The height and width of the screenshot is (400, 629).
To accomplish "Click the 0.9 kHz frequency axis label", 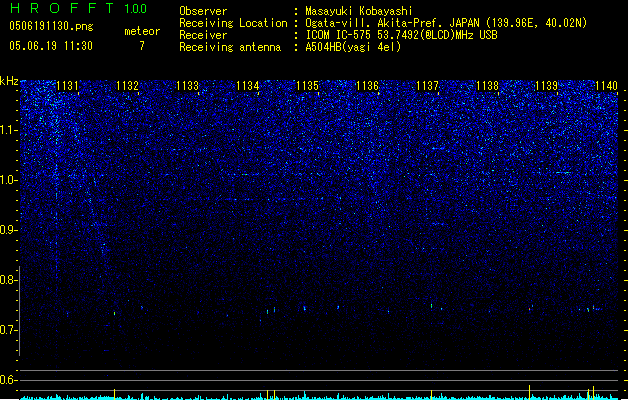I will click(9, 230).
